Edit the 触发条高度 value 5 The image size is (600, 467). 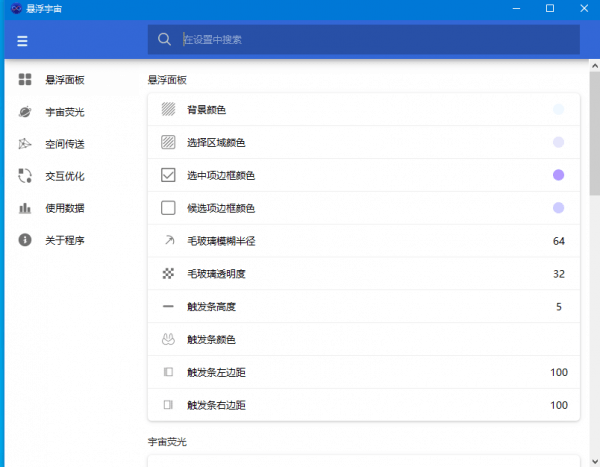click(x=558, y=307)
